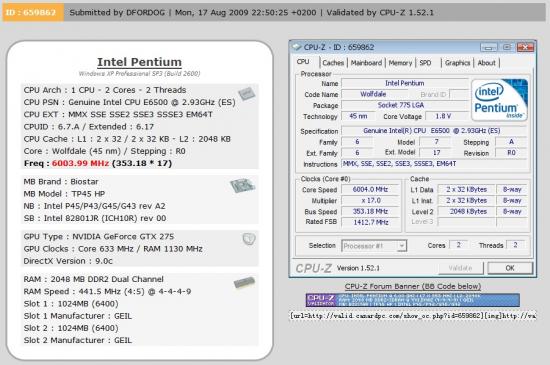550x365 pixels.
Task: Click the GPU icon beside GeForce GTX 275
Action: (x=249, y=239)
